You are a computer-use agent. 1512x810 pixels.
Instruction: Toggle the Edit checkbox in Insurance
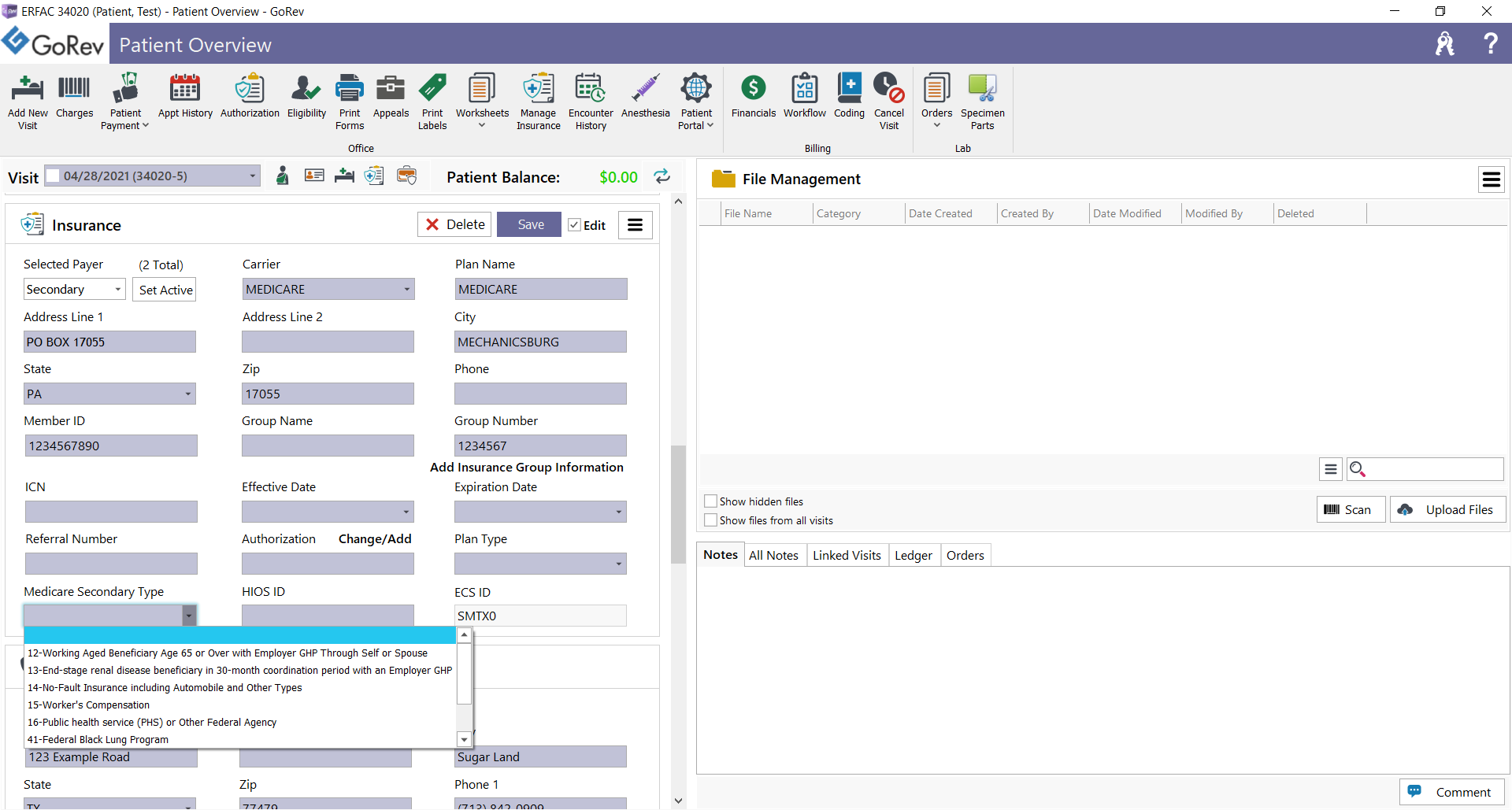(x=574, y=225)
